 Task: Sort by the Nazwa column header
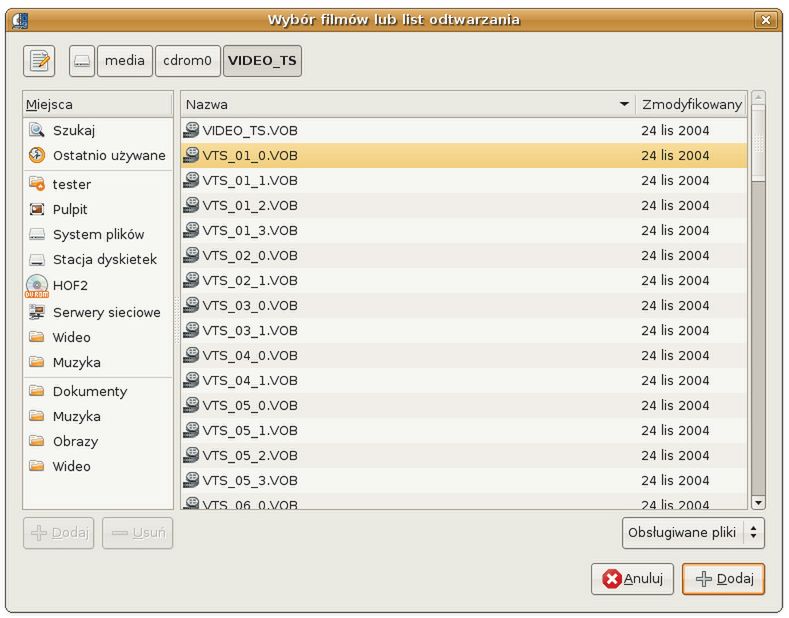(408, 105)
